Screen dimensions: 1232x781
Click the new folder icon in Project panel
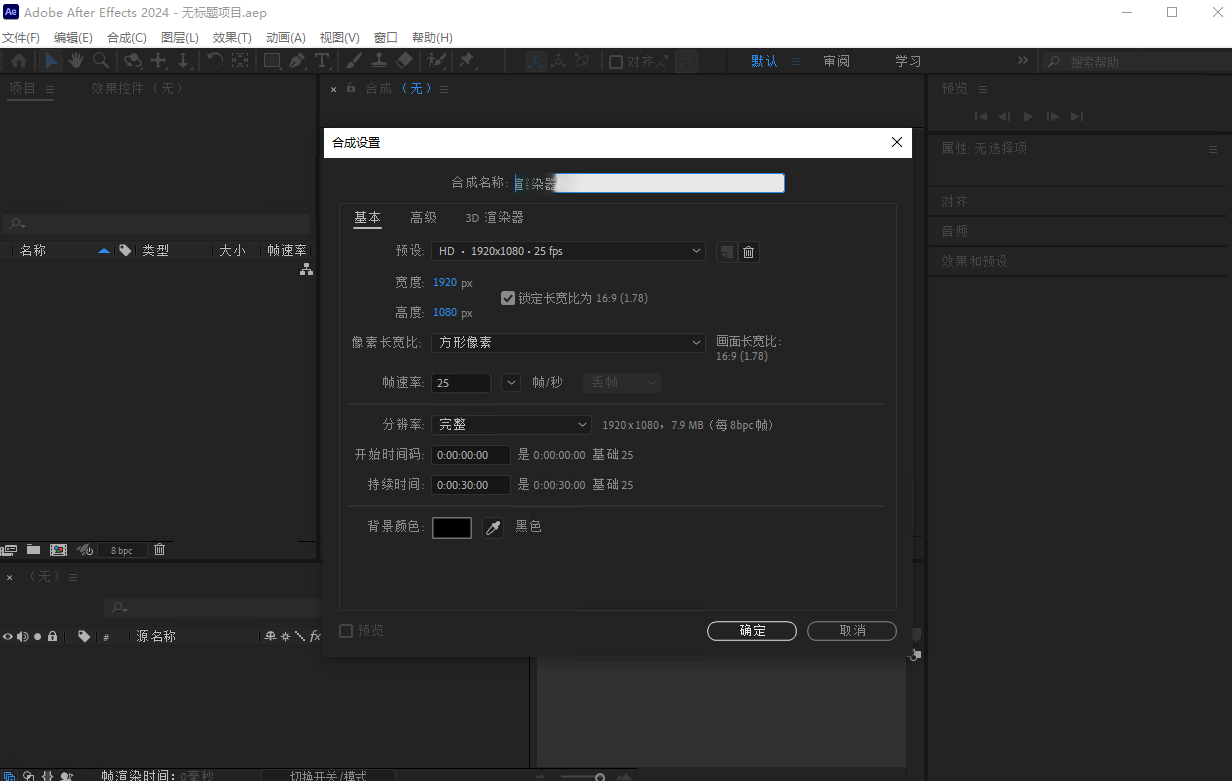point(34,550)
